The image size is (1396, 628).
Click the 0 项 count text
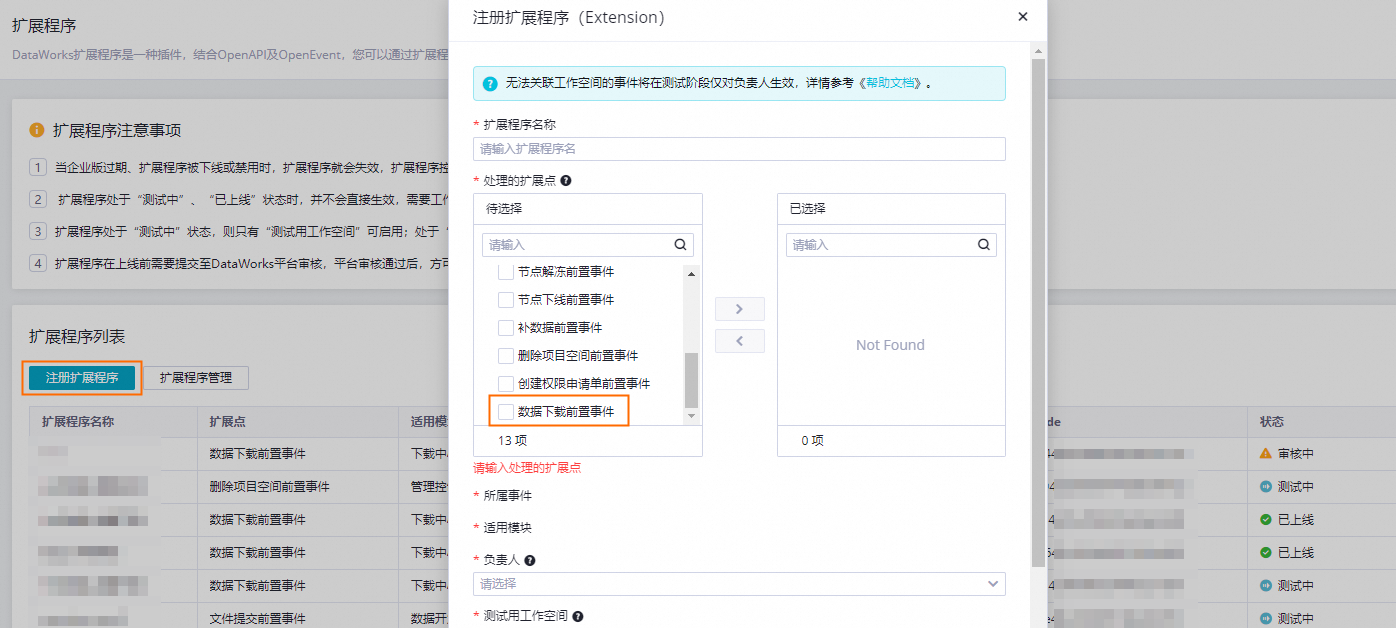(x=812, y=440)
